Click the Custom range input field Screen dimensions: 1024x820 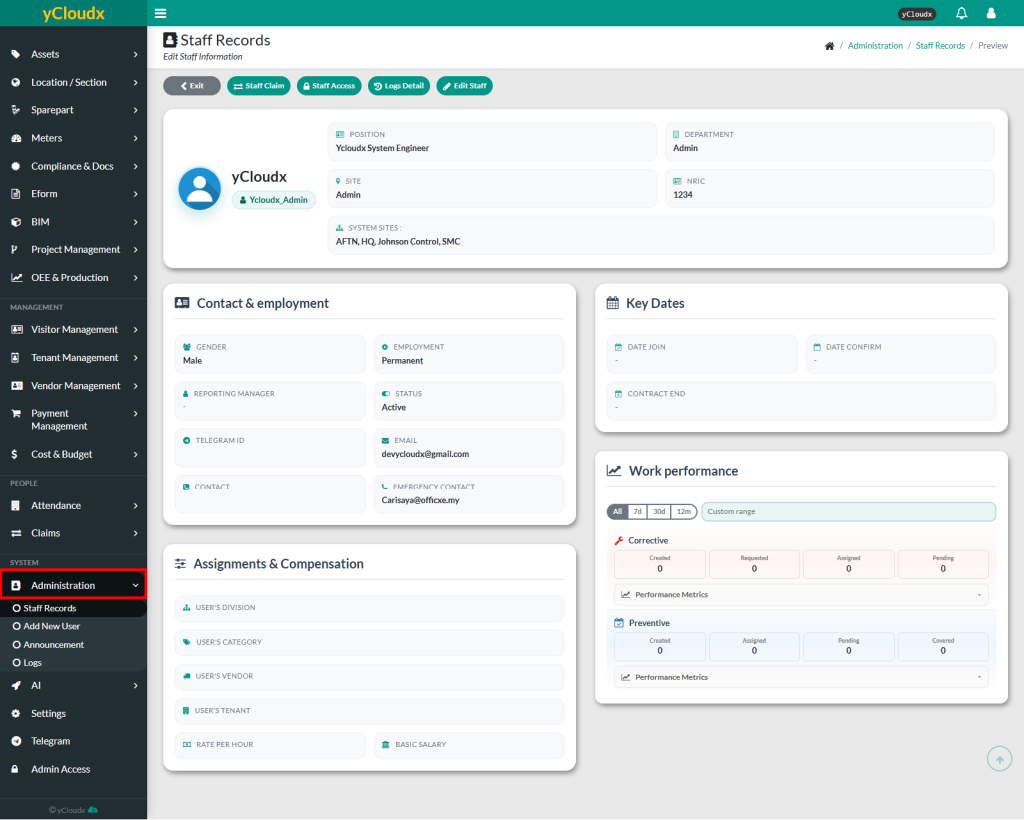tap(848, 512)
